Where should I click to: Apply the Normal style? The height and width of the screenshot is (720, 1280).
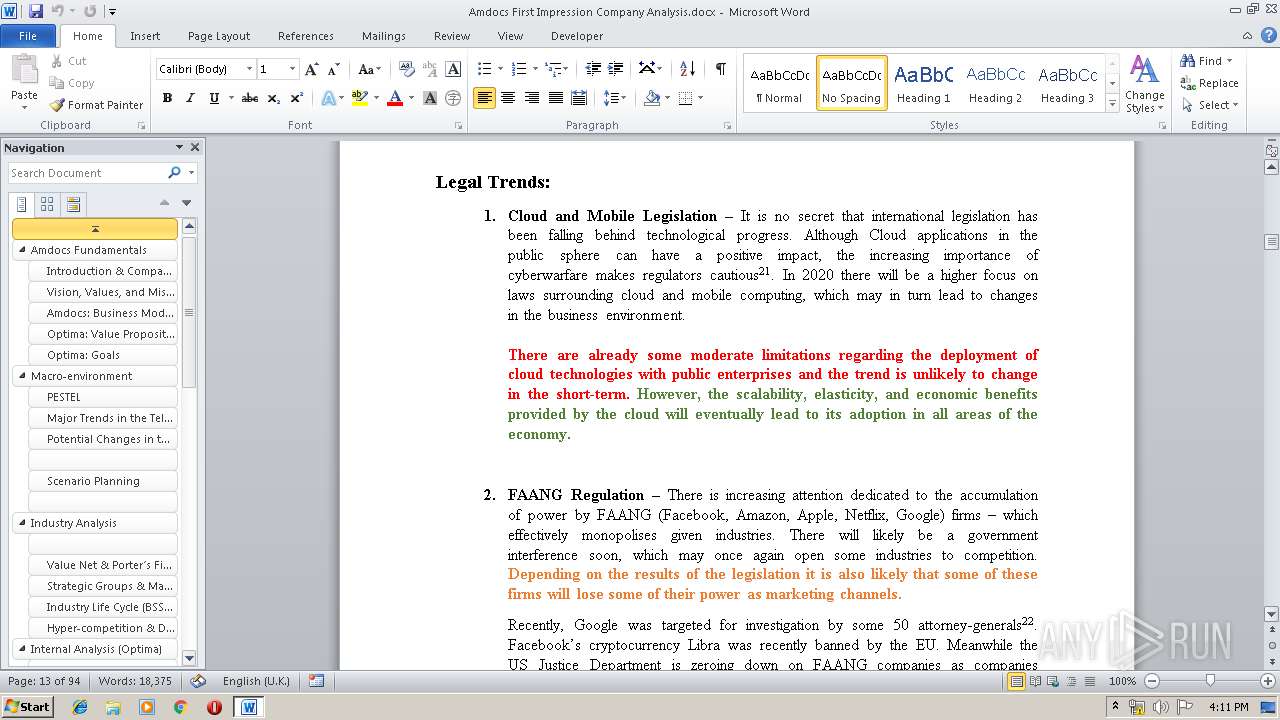point(779,83)
